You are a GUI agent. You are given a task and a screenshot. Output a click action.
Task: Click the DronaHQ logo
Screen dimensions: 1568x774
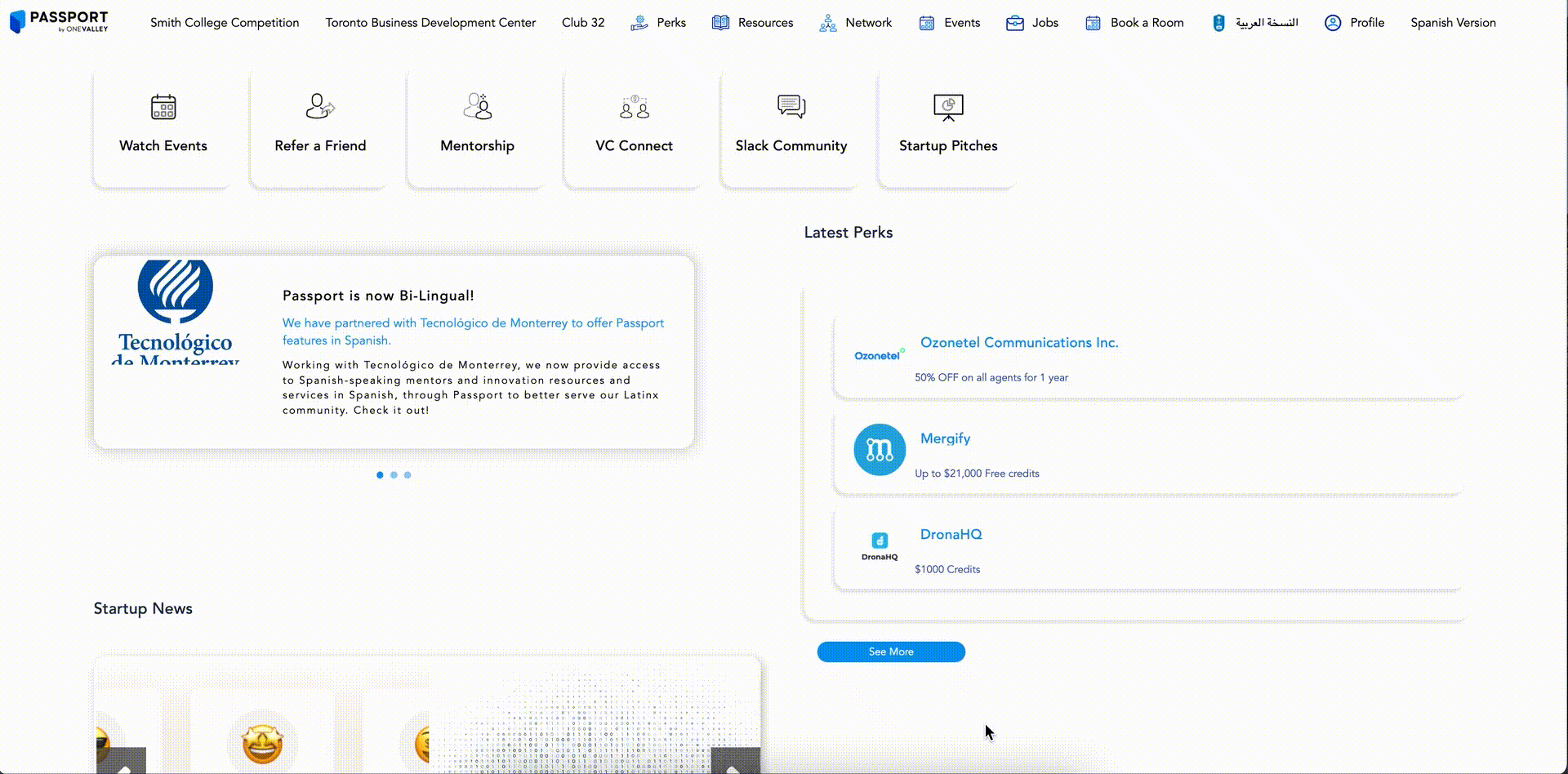pyautogui.click(x=880, y=546)
